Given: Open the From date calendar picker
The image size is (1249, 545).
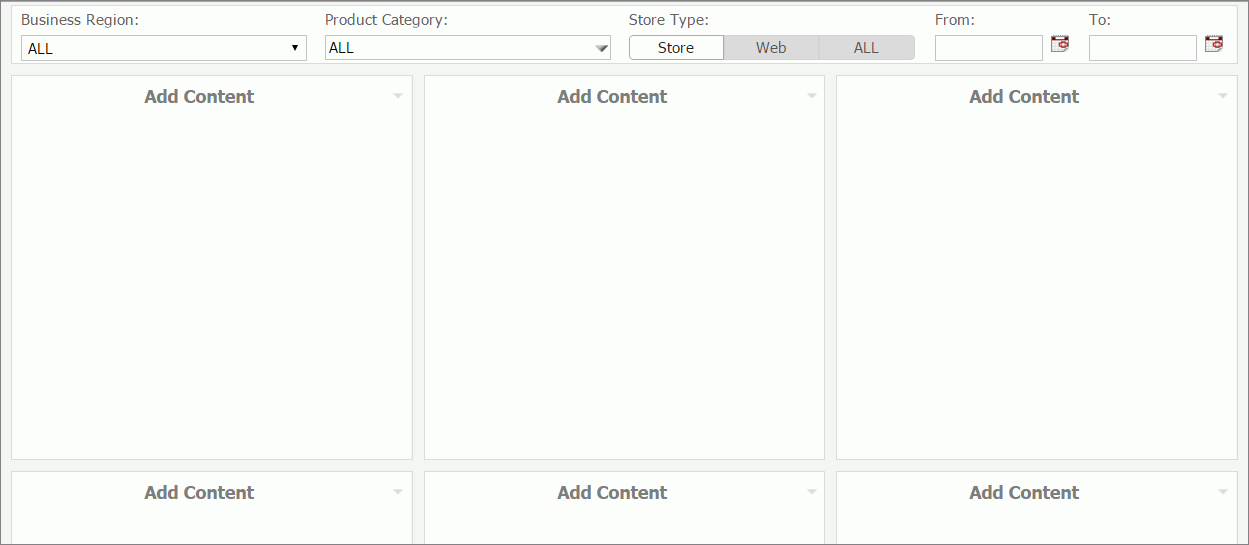Looking at the screenshot, I should coord(1060,44).
